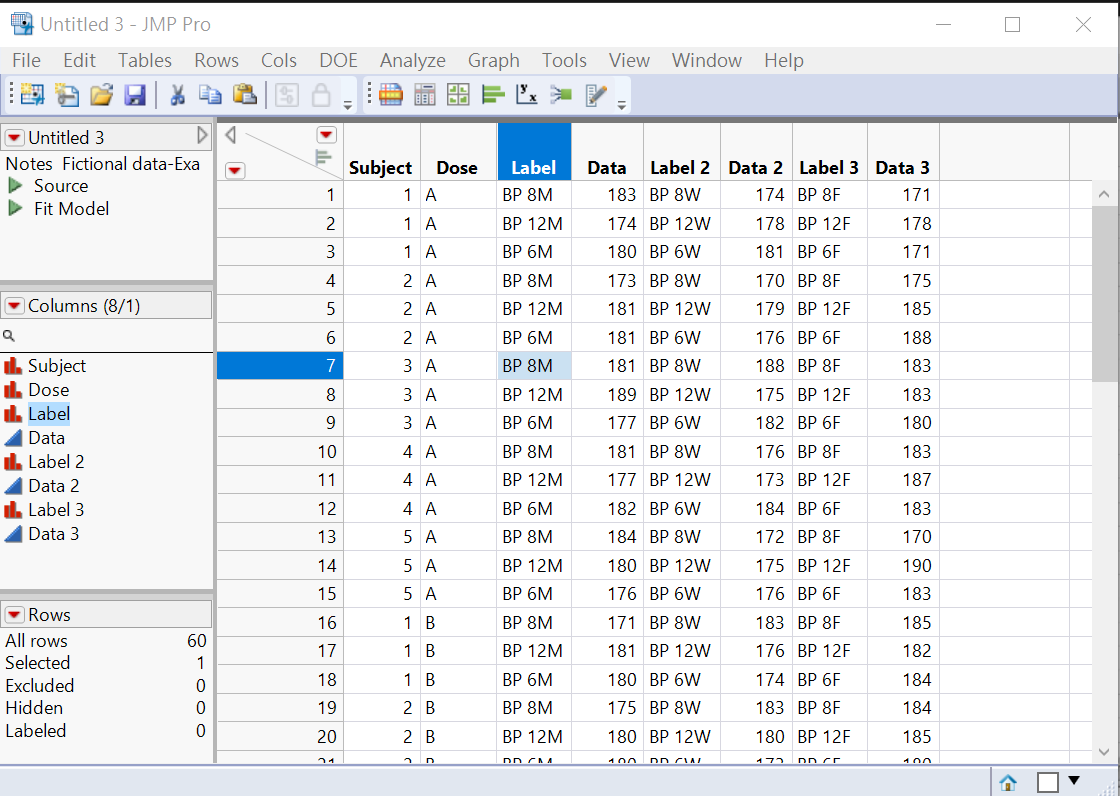
Task: Launch Fit Y by X toolbar icon
Action: coord(527,95)
